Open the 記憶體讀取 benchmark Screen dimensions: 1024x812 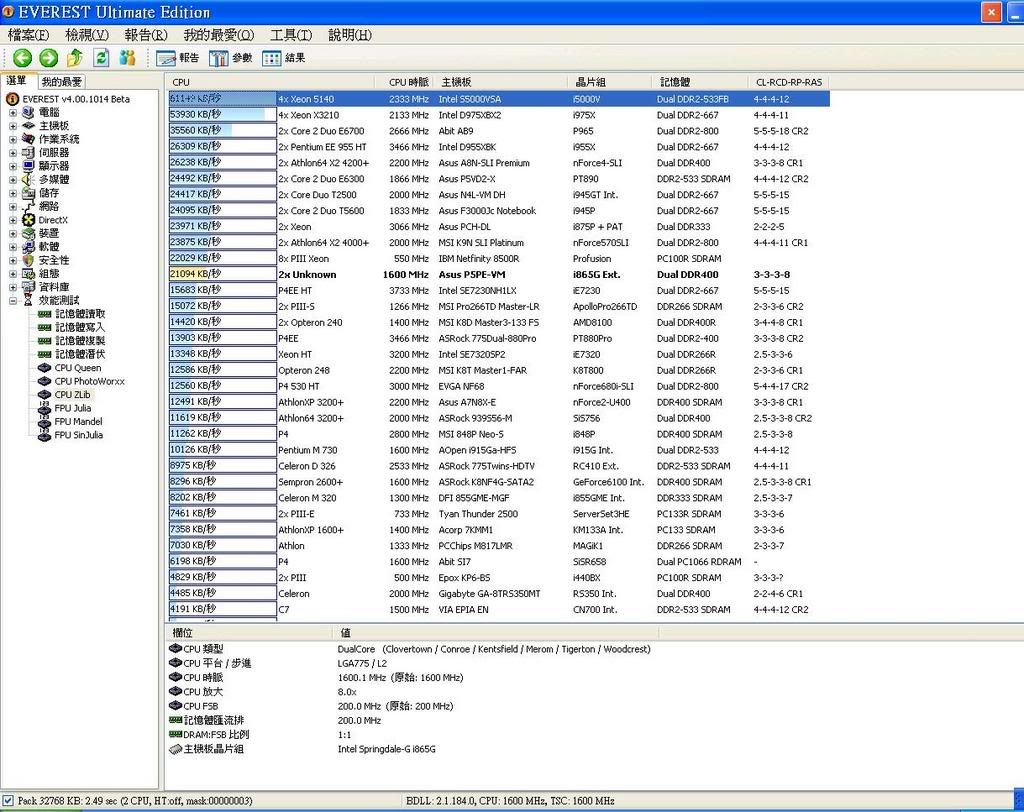(80, 314)
